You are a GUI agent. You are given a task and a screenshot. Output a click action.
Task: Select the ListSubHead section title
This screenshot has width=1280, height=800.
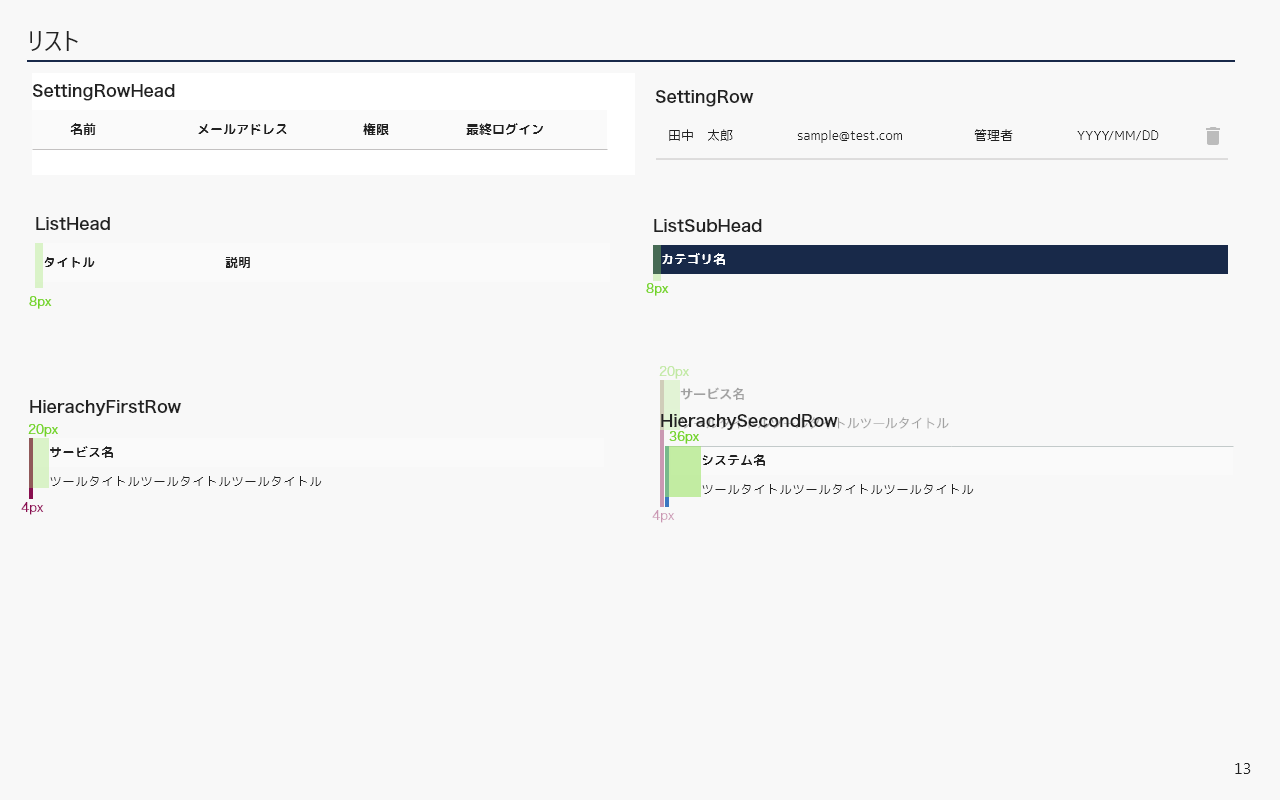[x=707, y=226]
